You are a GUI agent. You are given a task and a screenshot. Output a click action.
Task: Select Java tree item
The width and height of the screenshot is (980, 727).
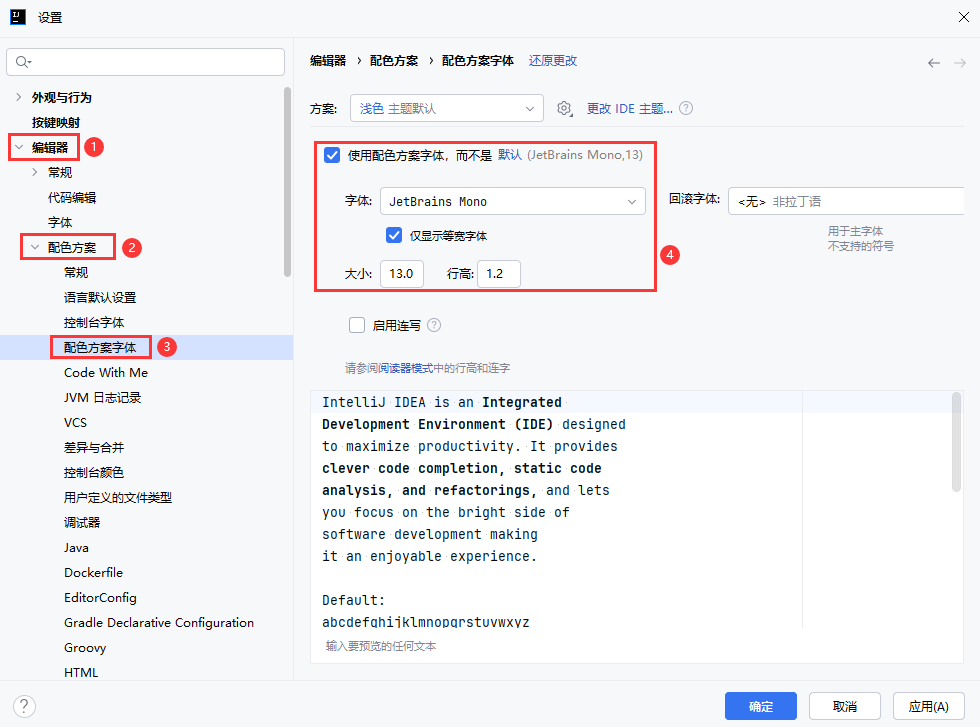tap(76, 548)
